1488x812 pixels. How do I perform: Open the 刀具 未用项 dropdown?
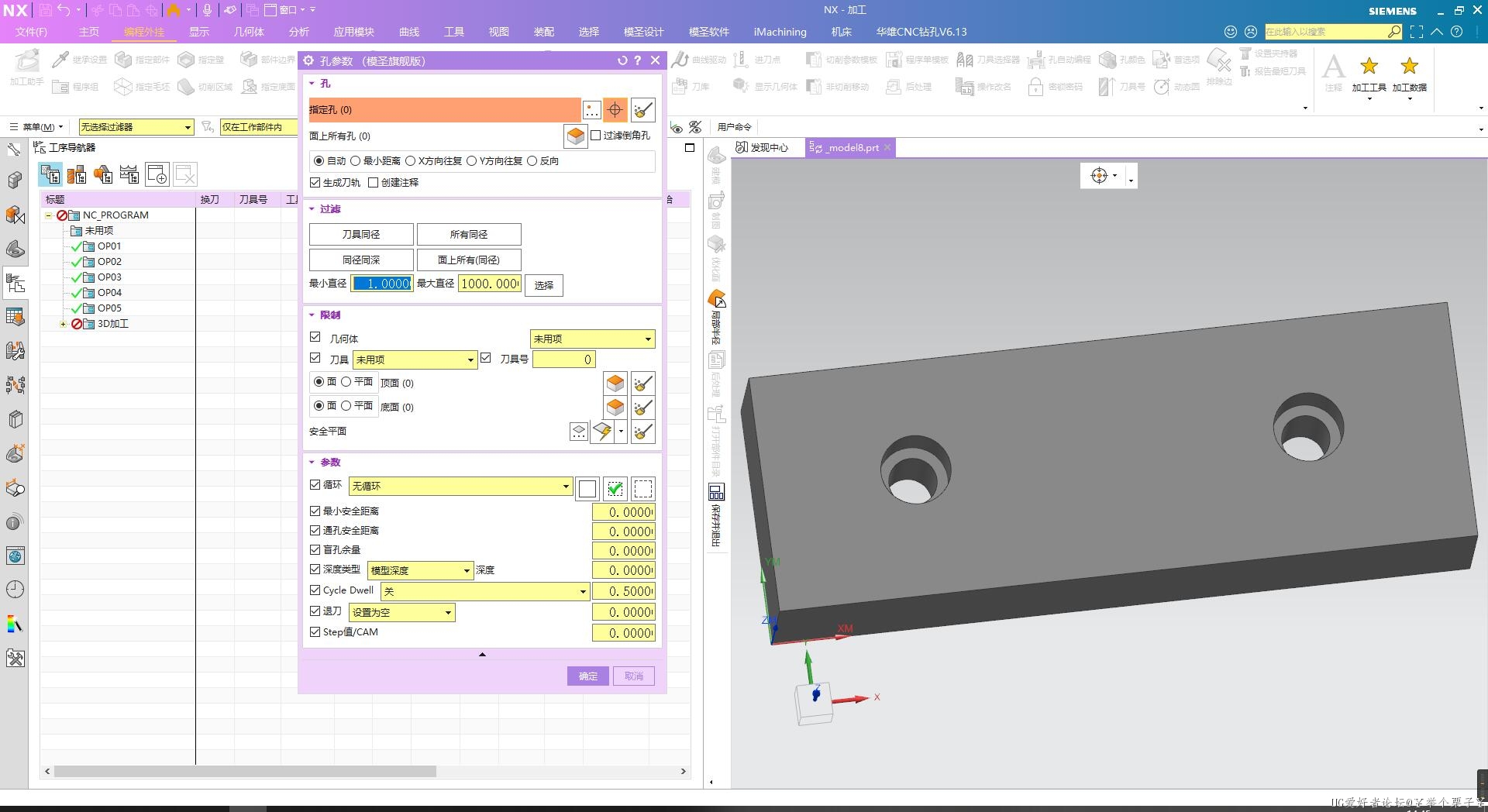(x=415, y=360)
